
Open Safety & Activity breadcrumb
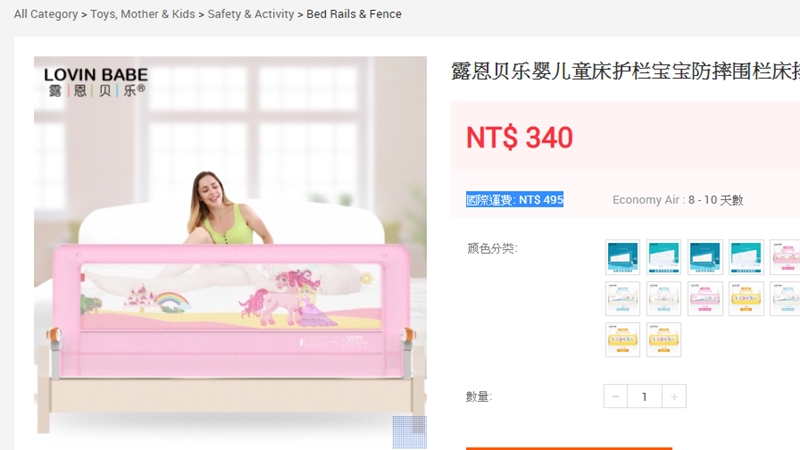pyautogui.click(x=251, y=14)
